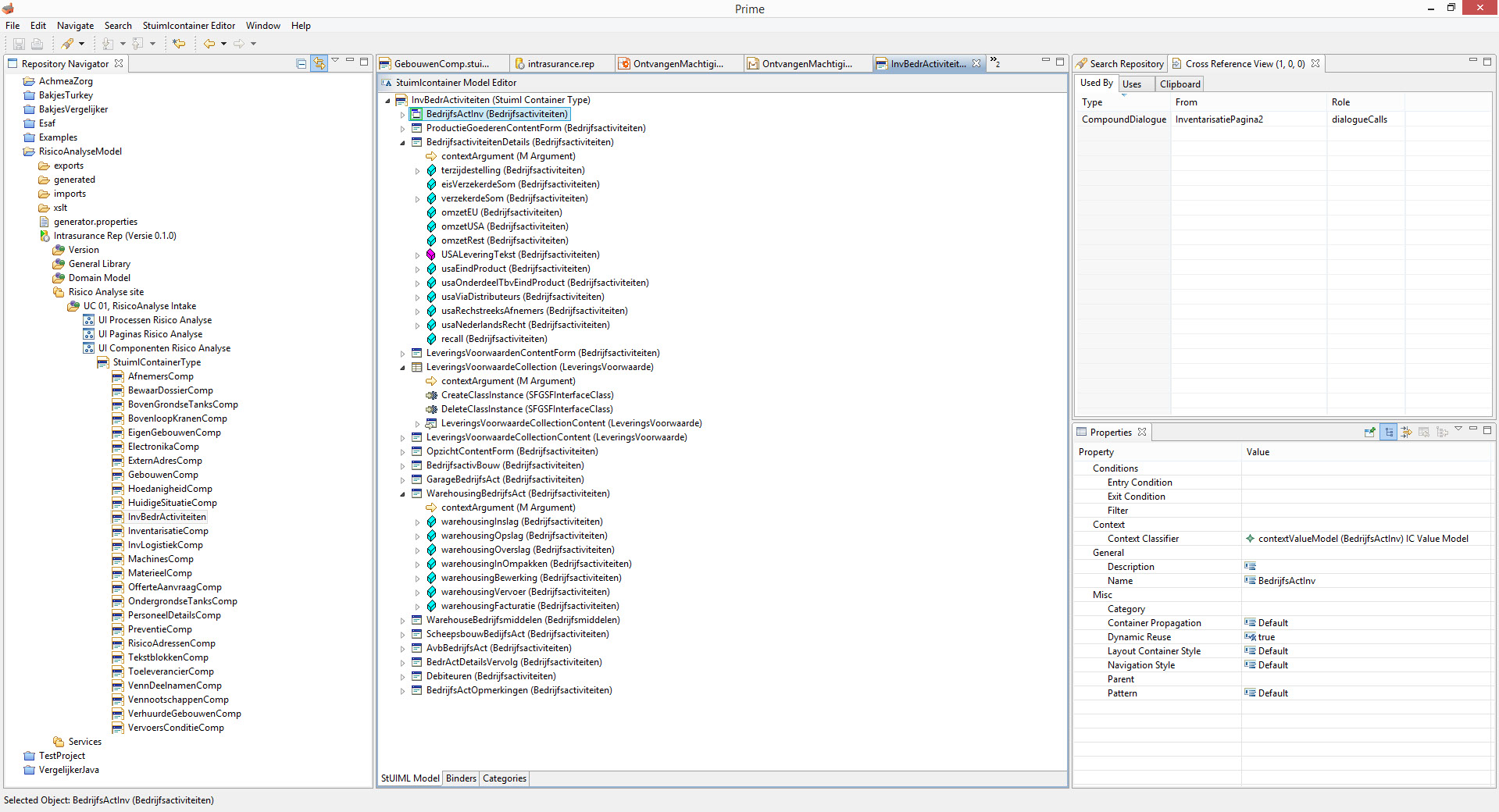Expand the OpzichtContentForm tree node
Screen dimensions: 1499x812
[403, 452]
